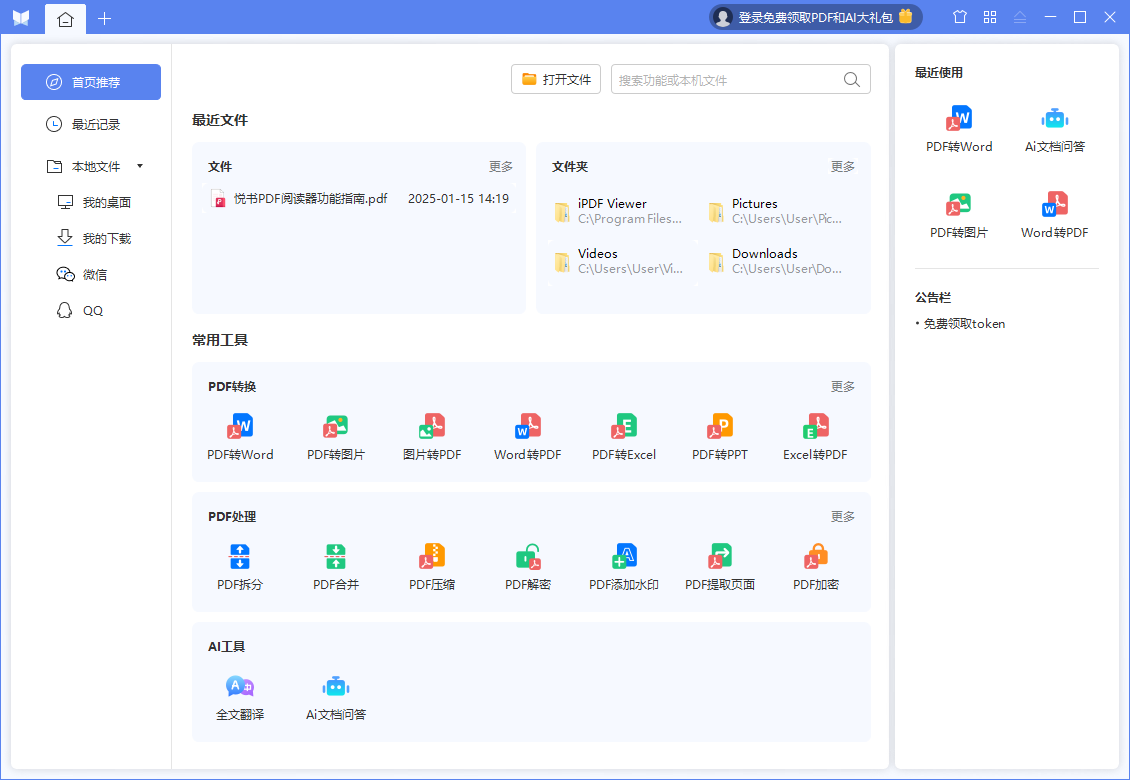
Task: Open the PDF压缩 compression tool
Action: pyautogui.click(x=432, y=567)
